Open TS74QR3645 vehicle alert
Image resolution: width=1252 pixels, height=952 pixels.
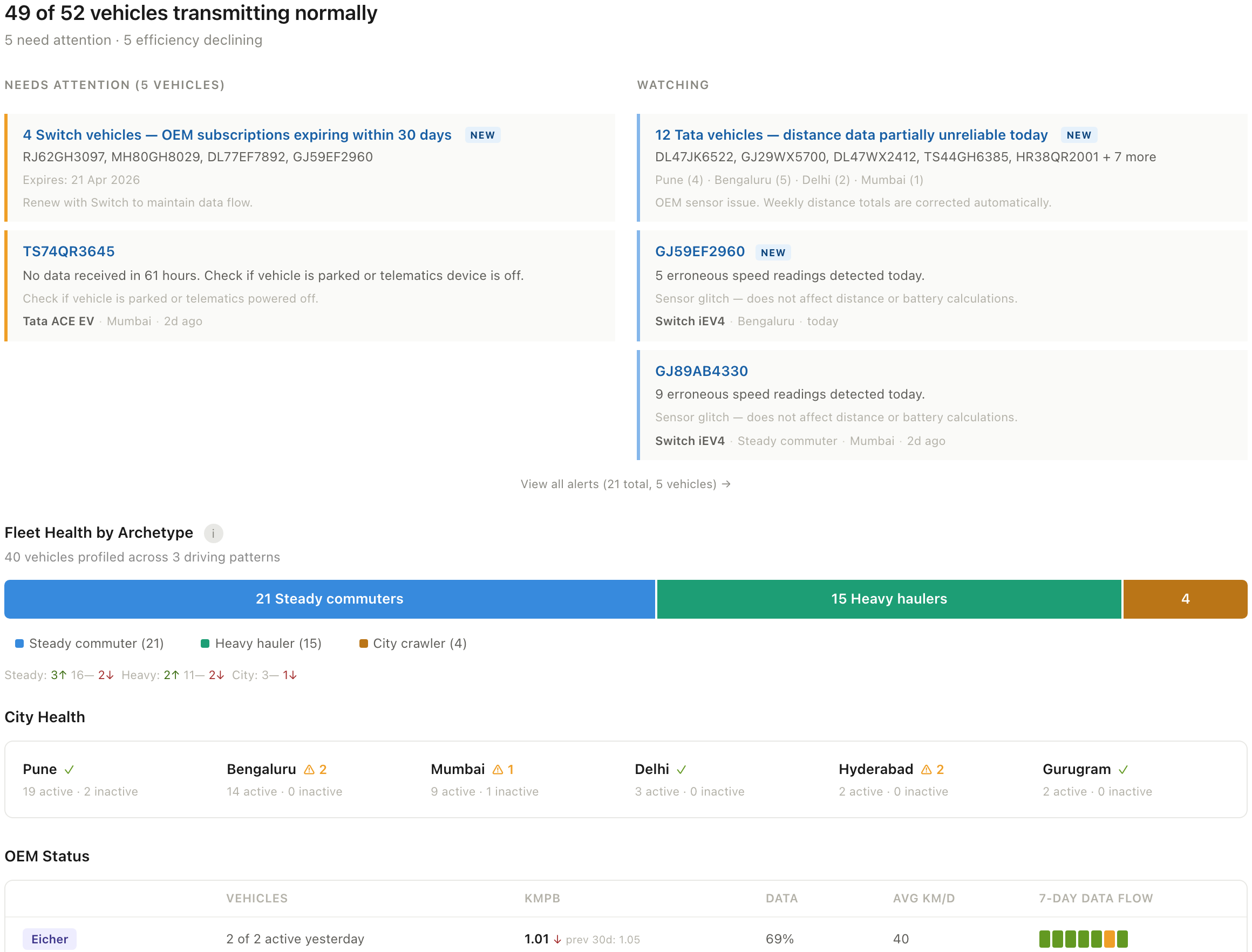pyautogui.click(x=69, y=251)
